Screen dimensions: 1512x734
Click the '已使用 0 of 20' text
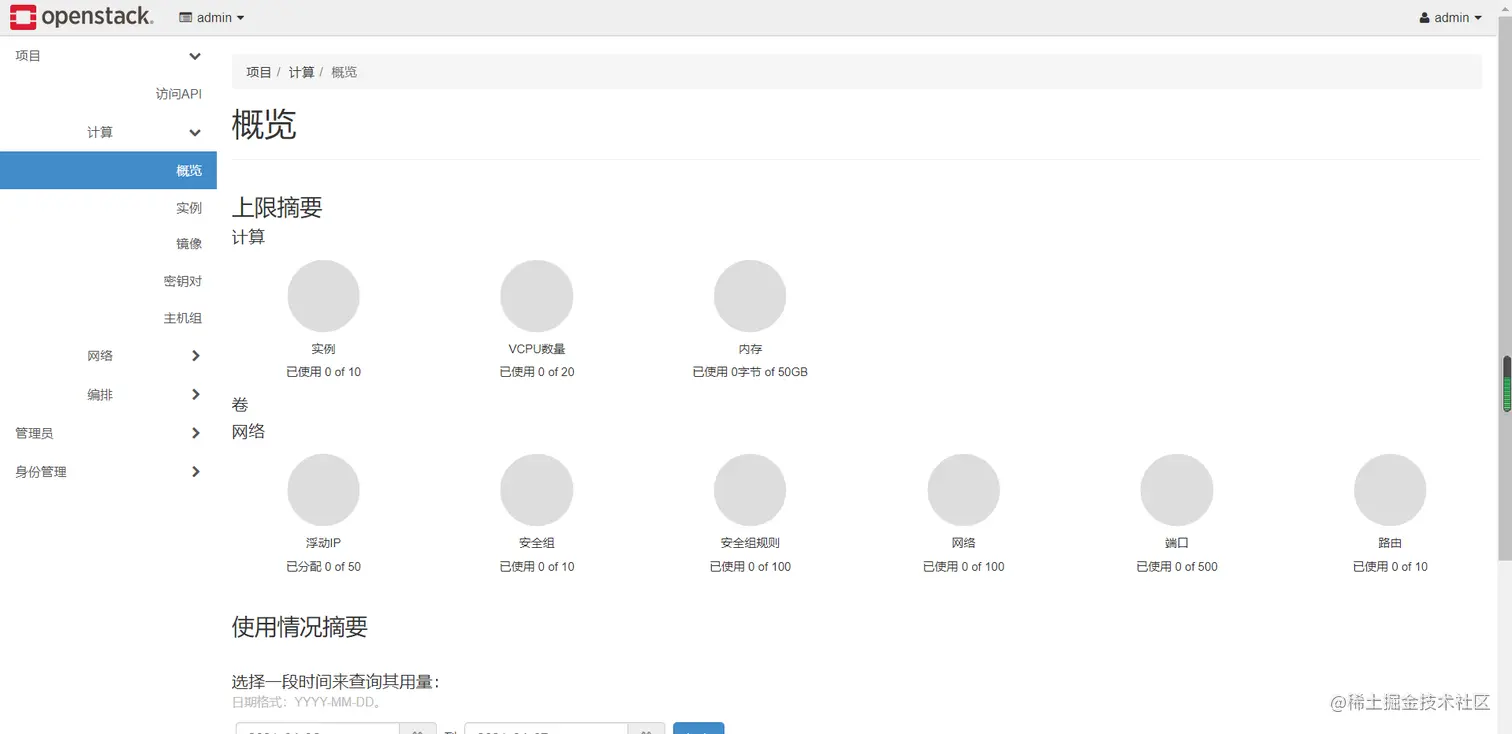point(537,372)
